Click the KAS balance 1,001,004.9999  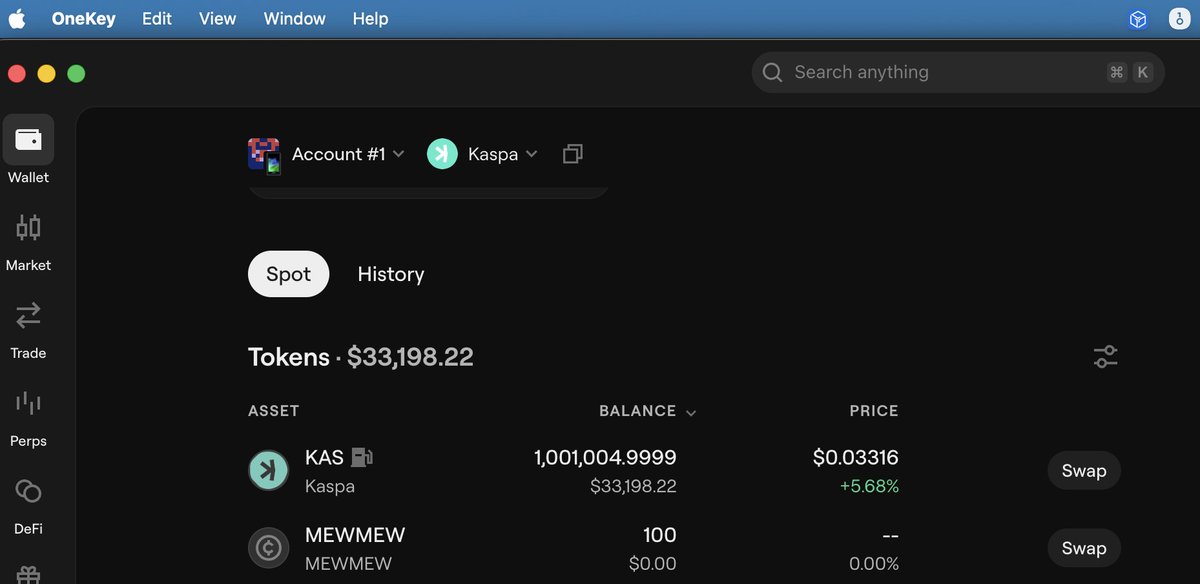point(605,458)
